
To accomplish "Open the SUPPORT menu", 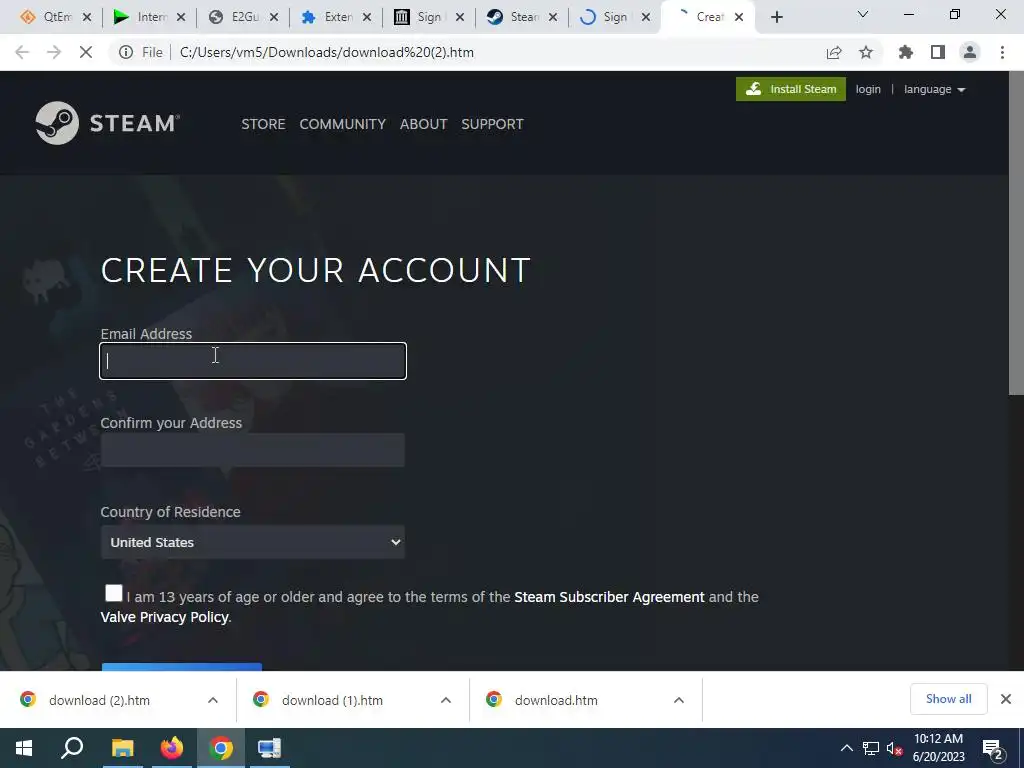I will coord(492,124).
